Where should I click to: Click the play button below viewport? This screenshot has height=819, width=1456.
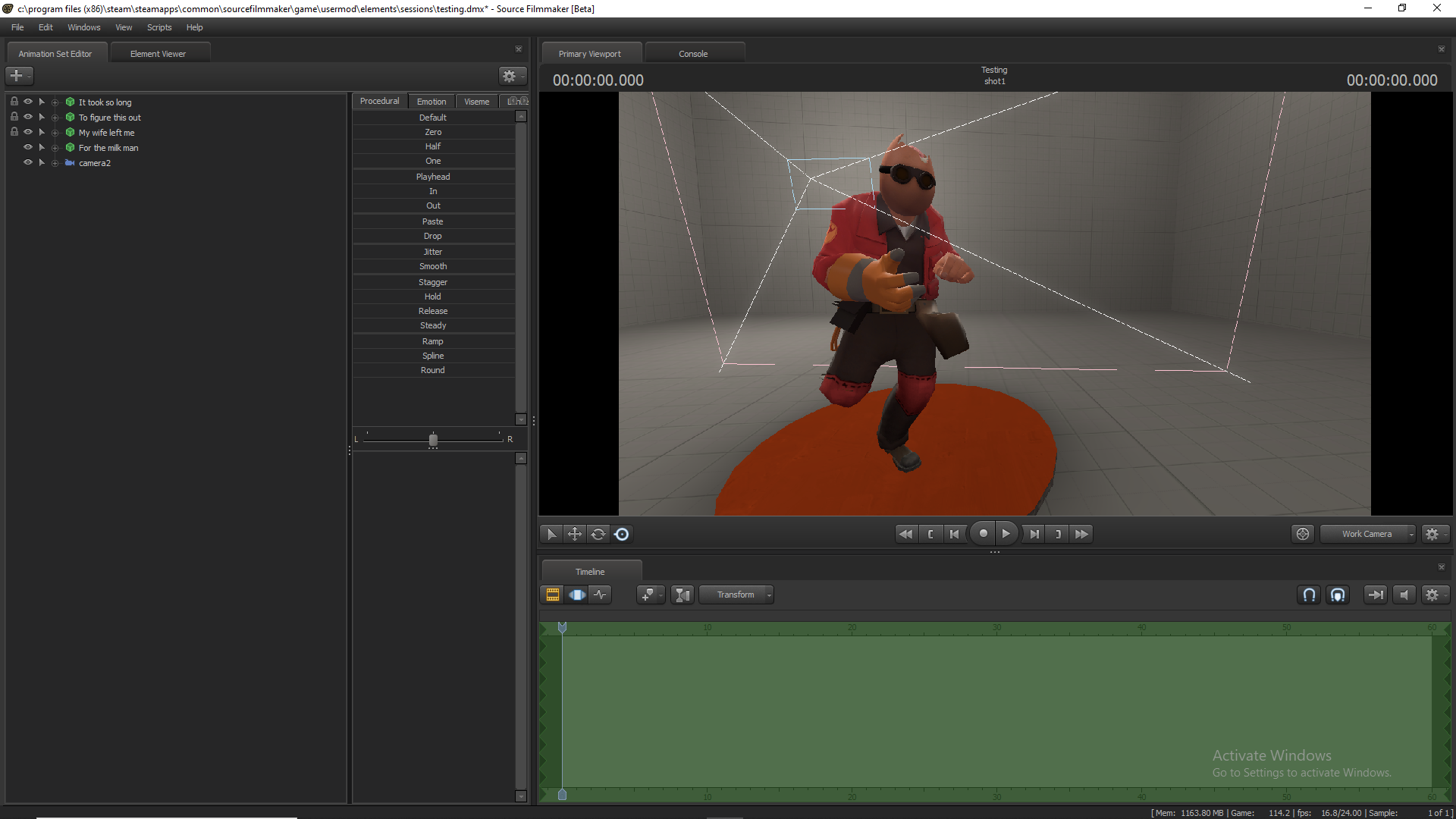(1006, 534)
